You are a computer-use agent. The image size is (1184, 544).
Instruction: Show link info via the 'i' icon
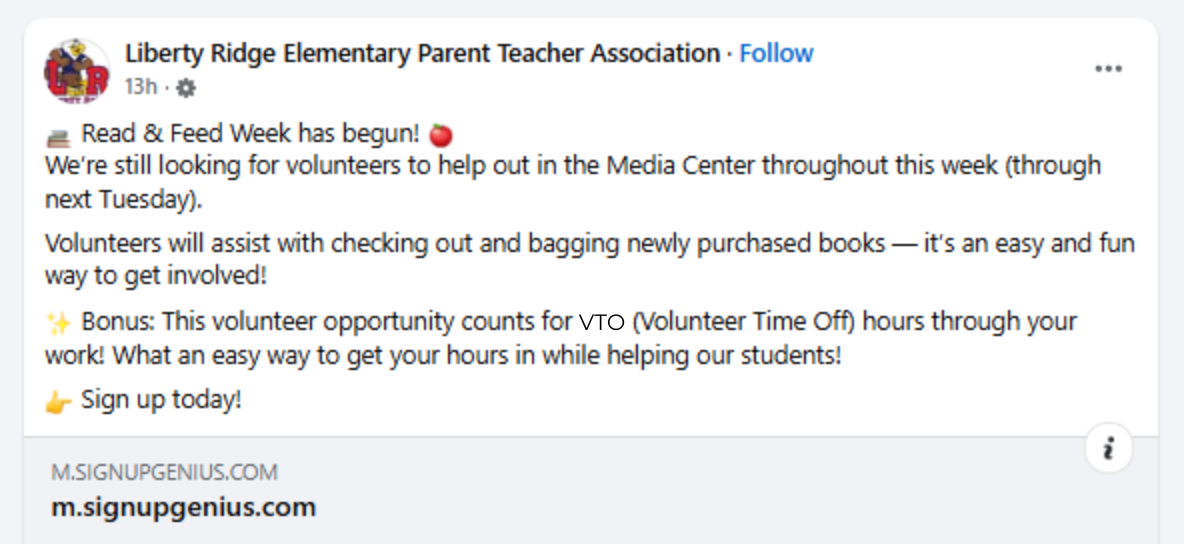pyautogui.click(x=1108, y=449)
